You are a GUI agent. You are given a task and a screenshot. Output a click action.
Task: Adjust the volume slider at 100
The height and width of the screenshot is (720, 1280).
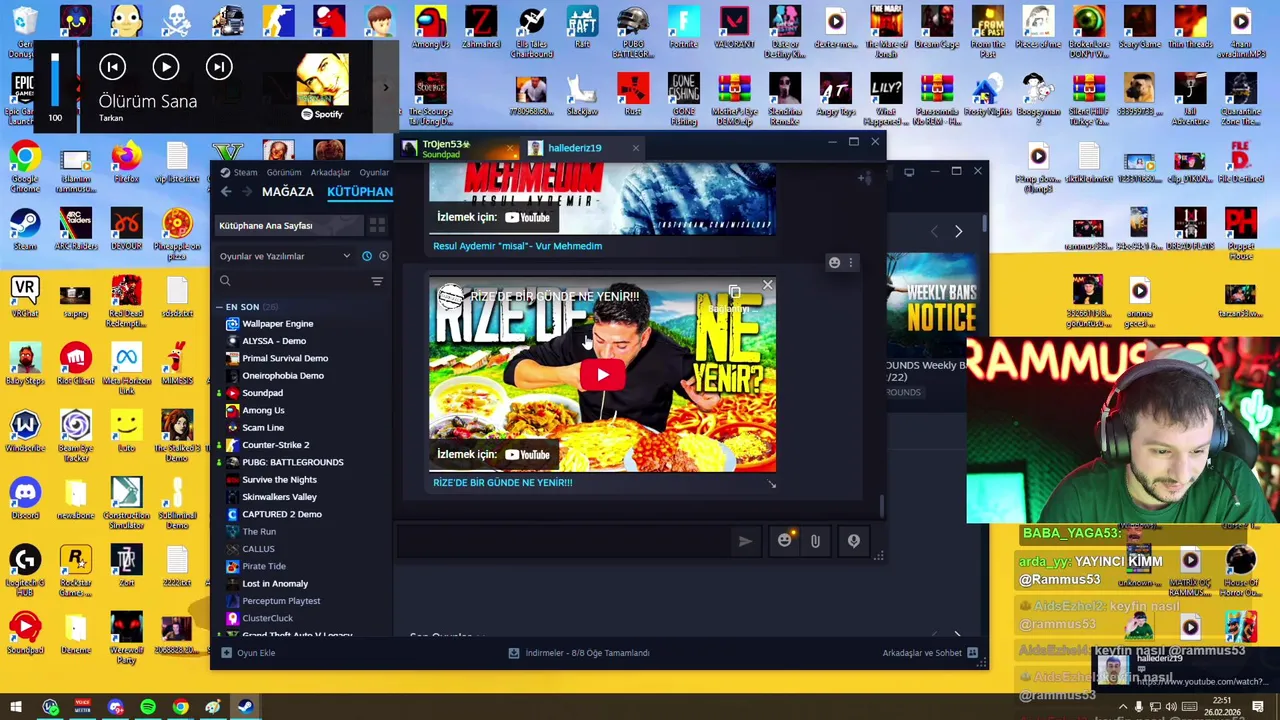[55, 80]
